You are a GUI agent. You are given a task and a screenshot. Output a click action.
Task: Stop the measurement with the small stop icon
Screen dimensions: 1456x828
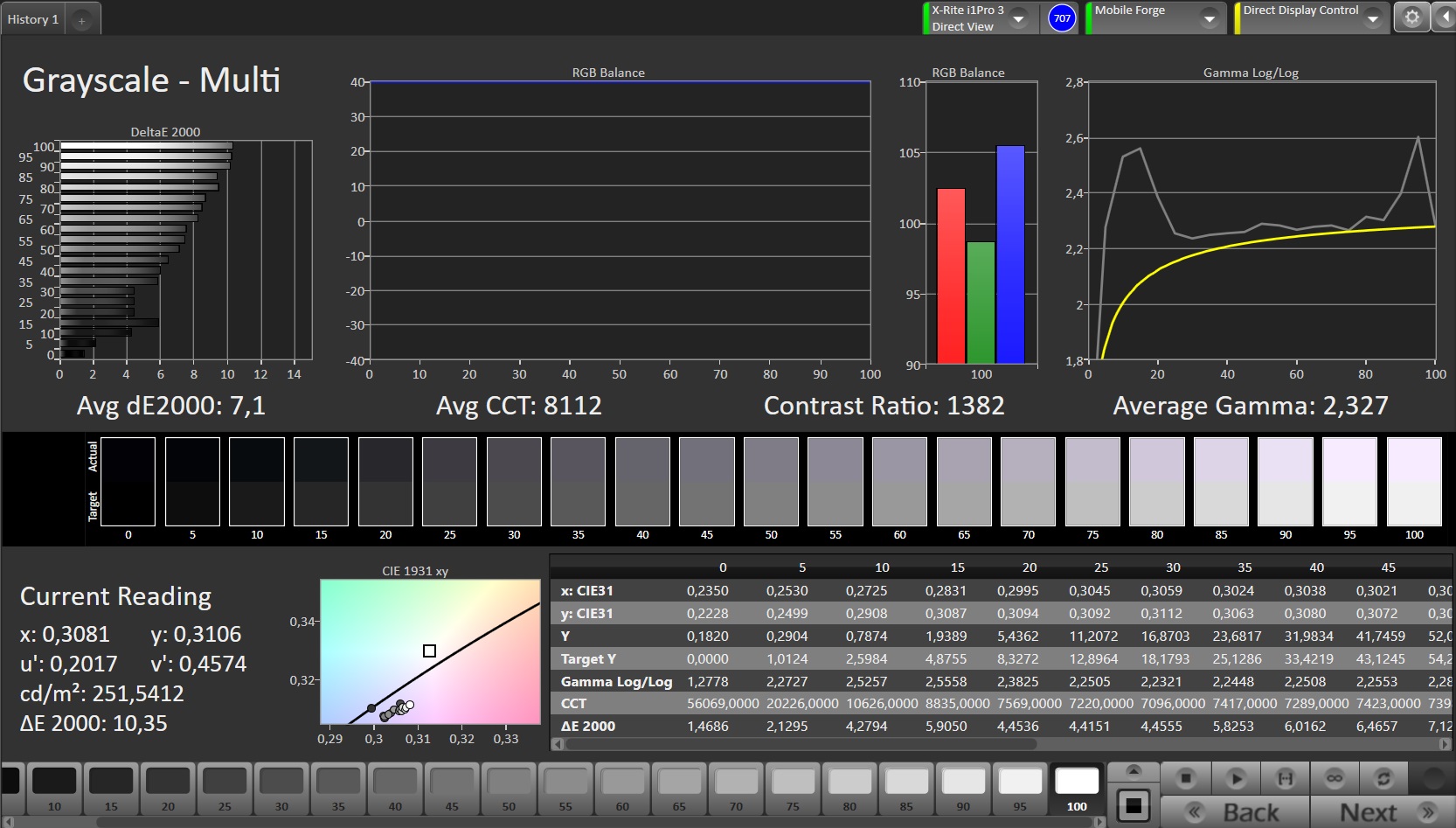click(x=1186, y=777)
